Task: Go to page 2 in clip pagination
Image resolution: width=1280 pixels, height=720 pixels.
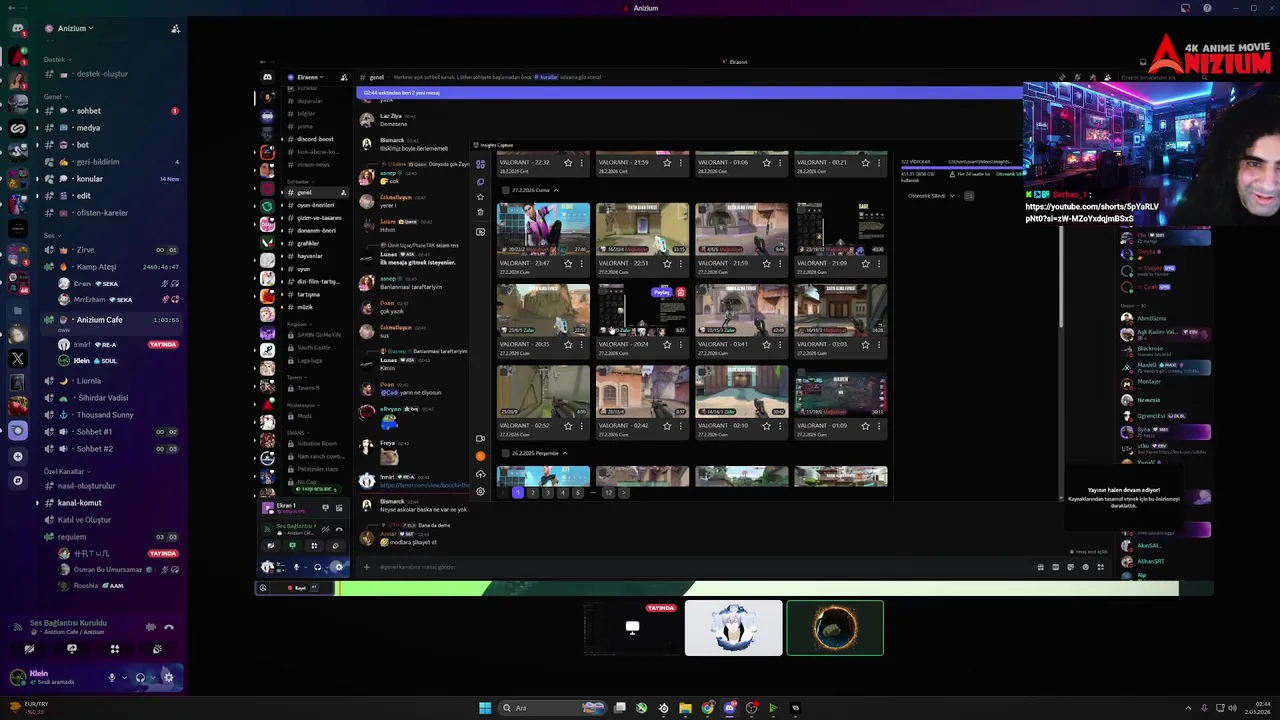Action: click(x=532, y=492)
